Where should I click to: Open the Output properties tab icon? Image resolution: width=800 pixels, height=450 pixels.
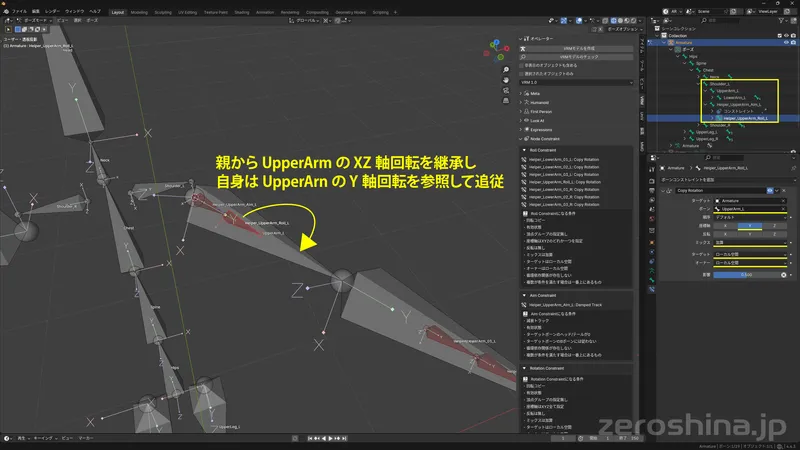pyautogui.click(x=652, y=190)
